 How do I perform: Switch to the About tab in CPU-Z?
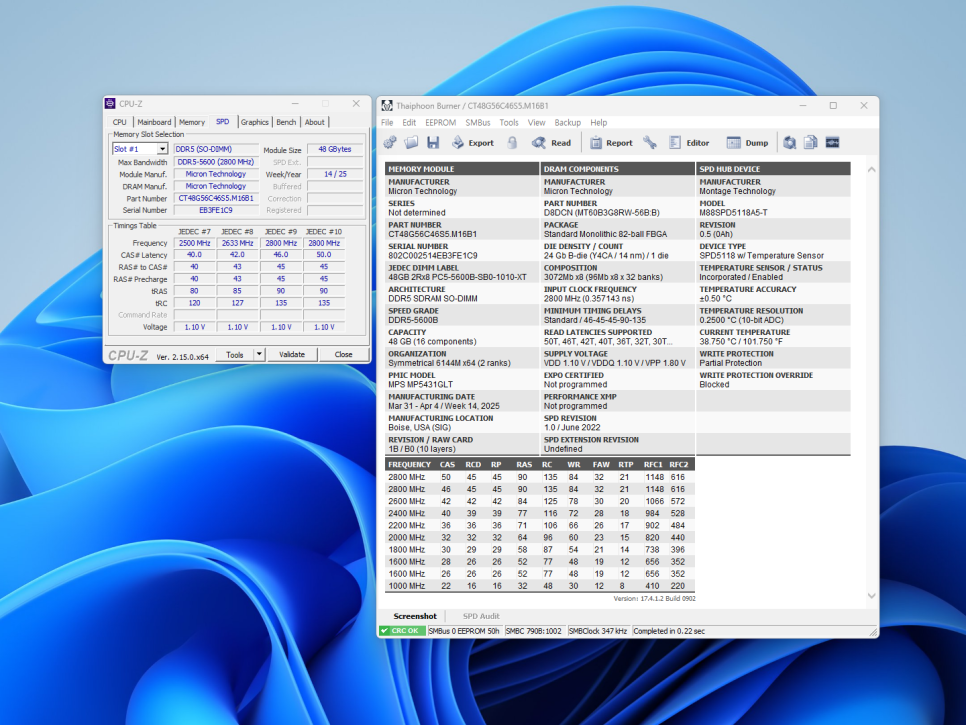(x=314, y=122)
